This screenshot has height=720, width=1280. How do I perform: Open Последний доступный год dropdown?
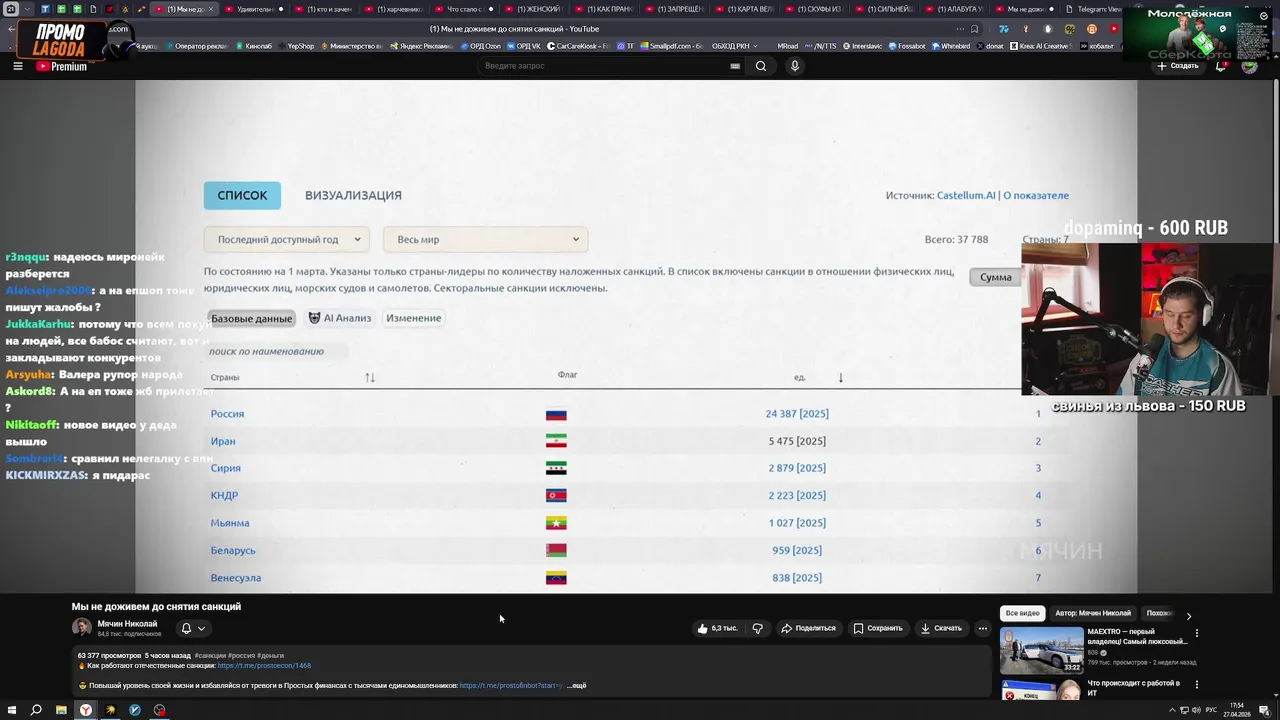coord(287,239)
